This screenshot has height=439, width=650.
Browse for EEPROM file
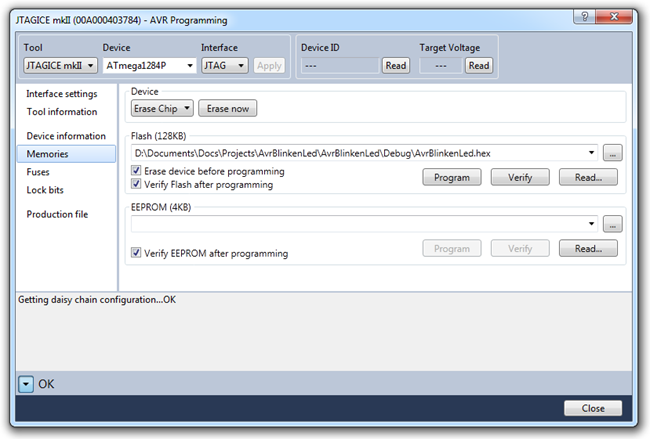point(613,224)
